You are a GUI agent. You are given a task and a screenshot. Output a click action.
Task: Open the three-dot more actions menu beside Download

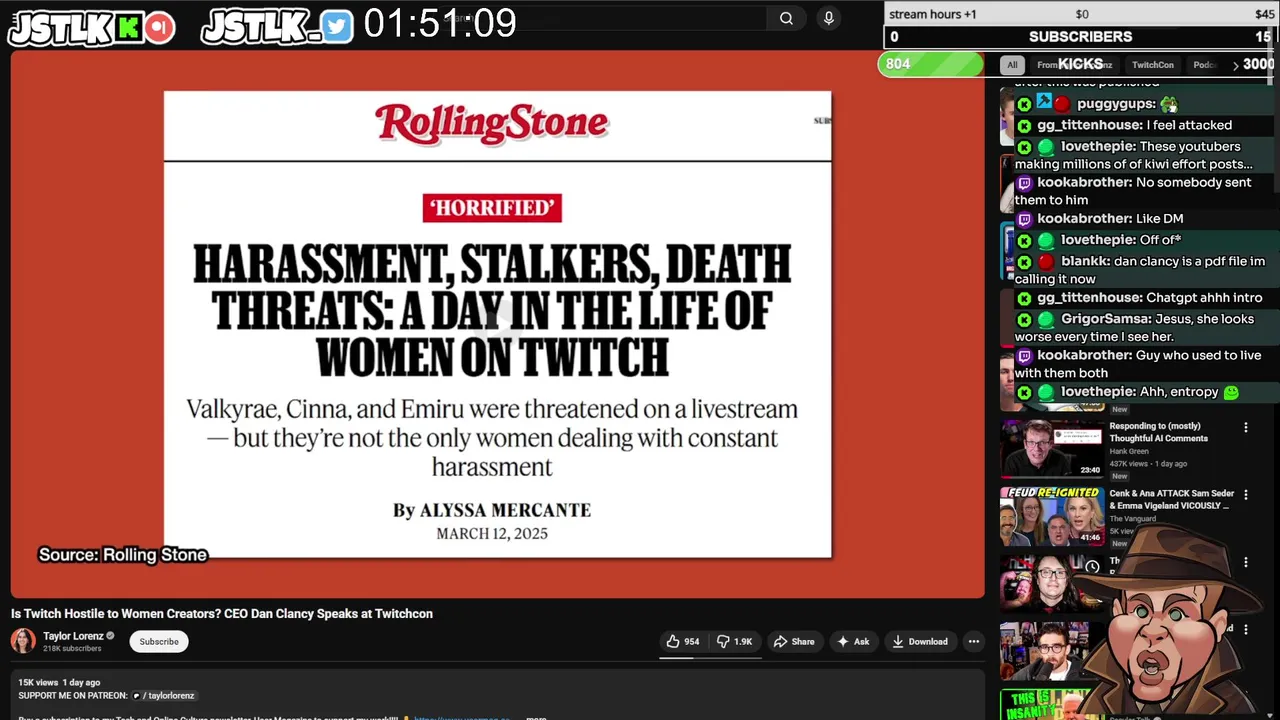[973, 641]
